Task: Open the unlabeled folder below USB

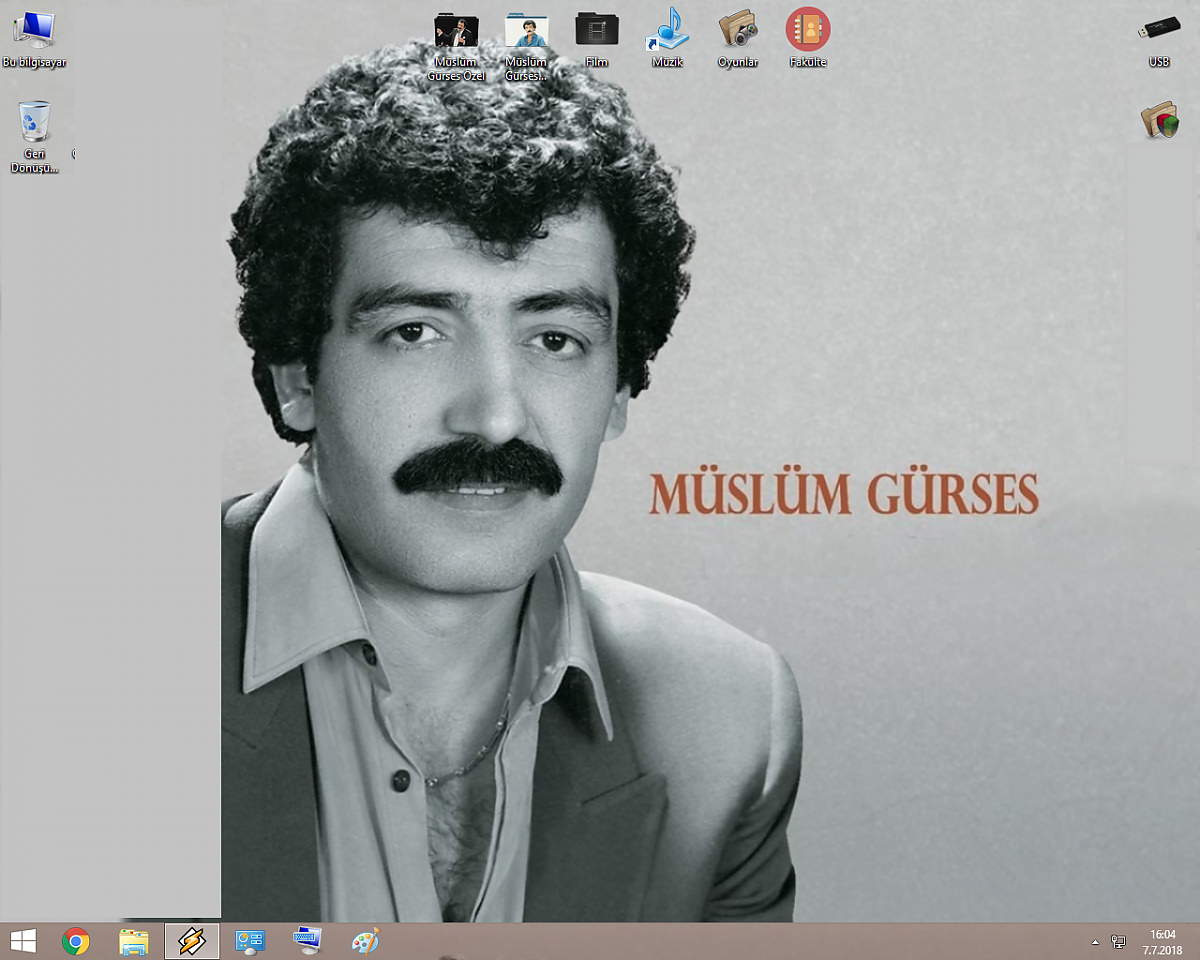Action: tap(1160, 121)
